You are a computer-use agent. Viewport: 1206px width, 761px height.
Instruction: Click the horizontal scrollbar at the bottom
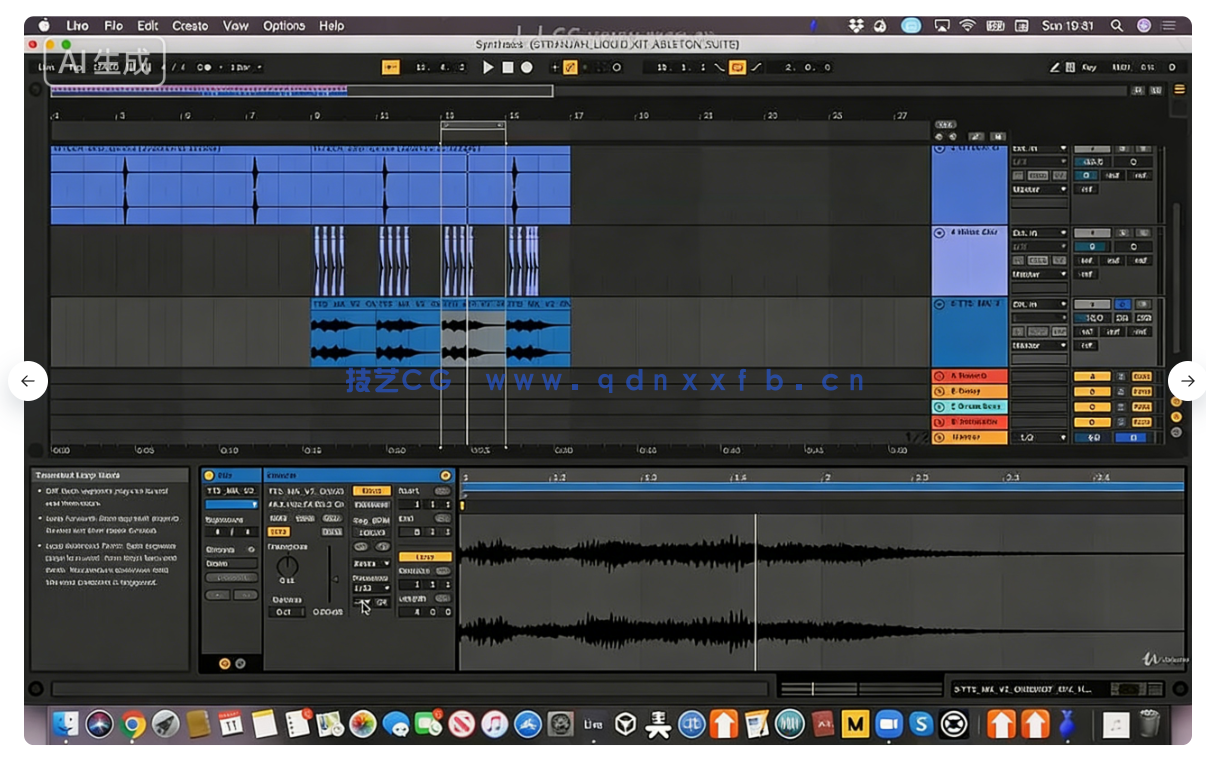coord(400,688)
